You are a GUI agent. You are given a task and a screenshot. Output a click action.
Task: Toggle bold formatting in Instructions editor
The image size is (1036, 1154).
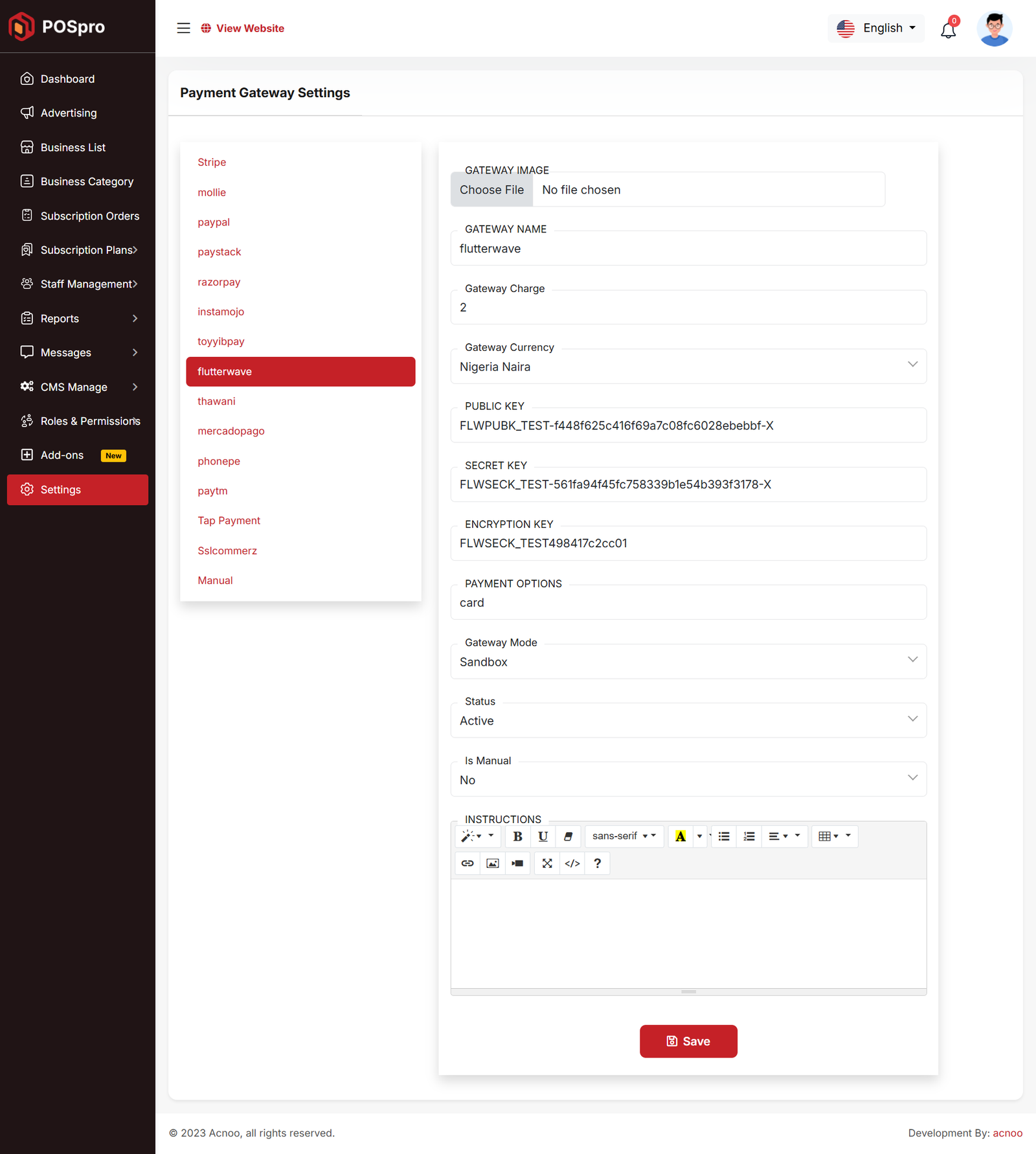point(517,836)
